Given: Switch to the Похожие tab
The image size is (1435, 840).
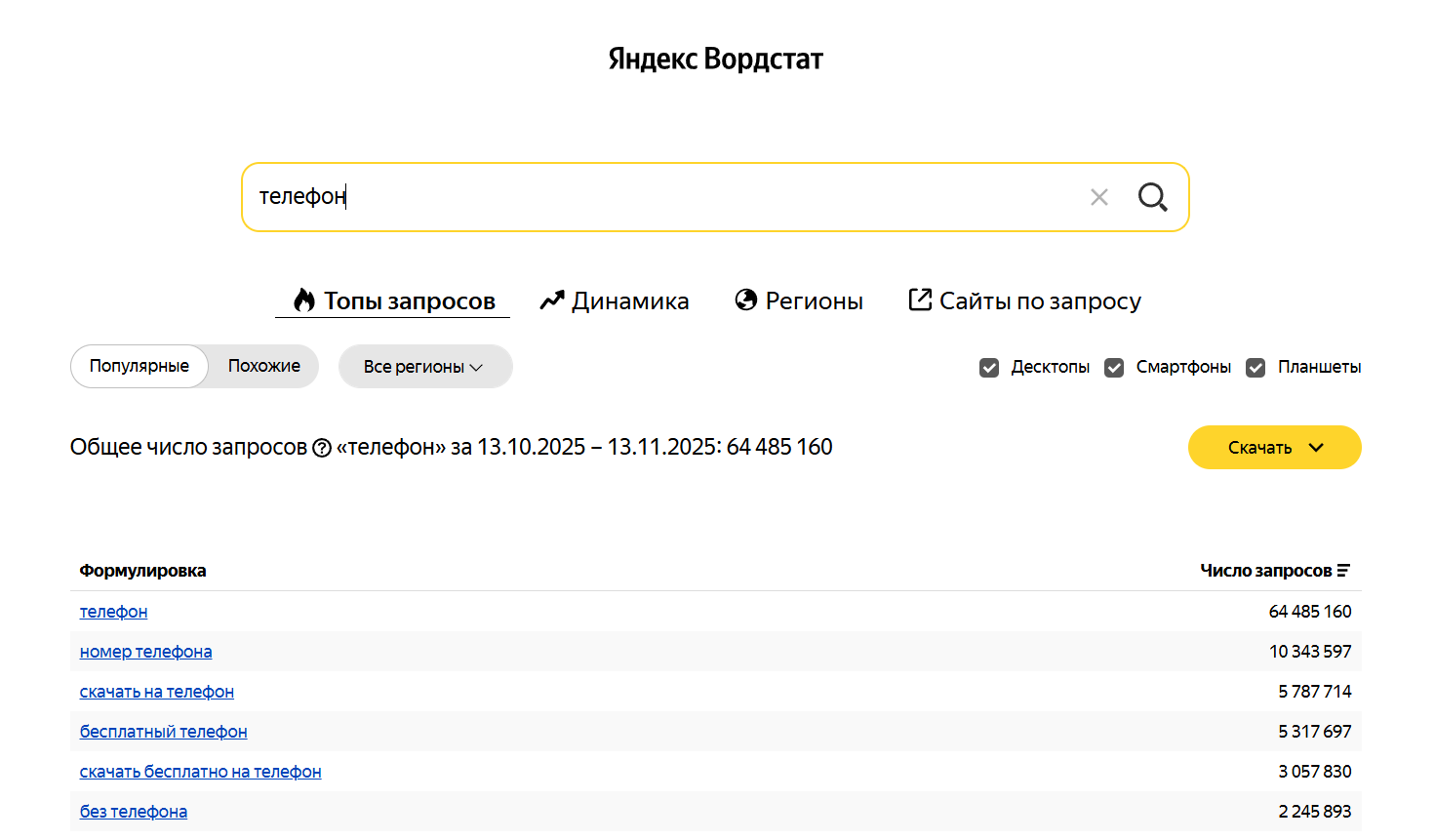Looking at the screenshot, I should pyautogui.click(x=263, y=366).
